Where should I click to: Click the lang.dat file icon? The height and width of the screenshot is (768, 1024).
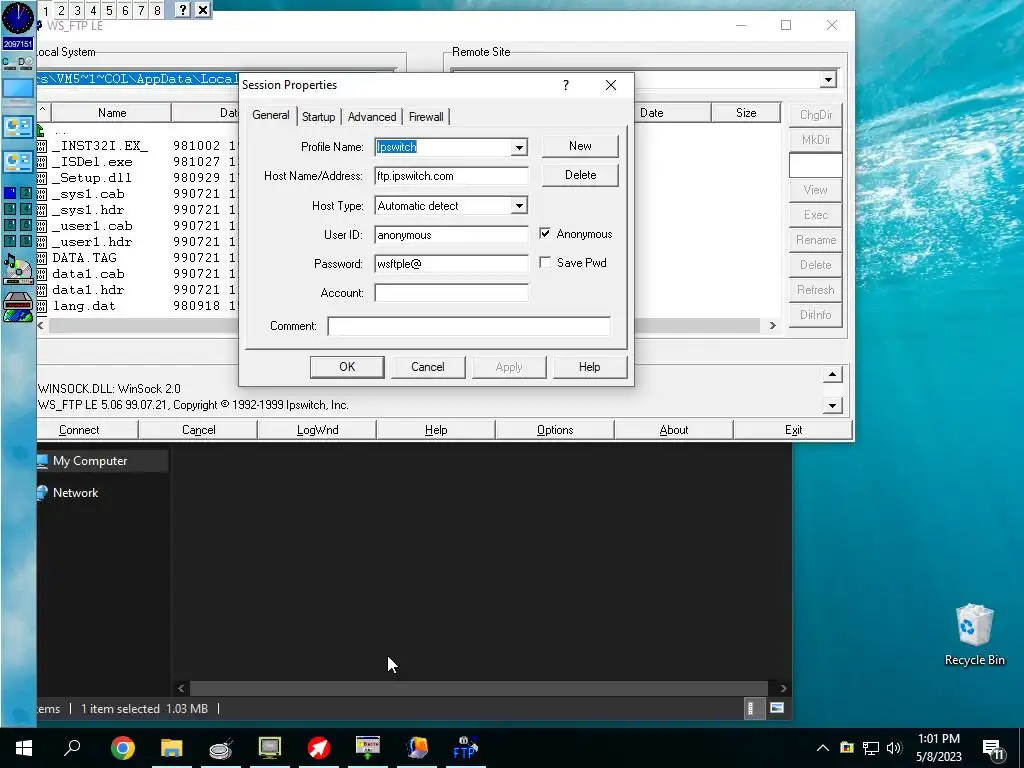[x=42, y=306]
